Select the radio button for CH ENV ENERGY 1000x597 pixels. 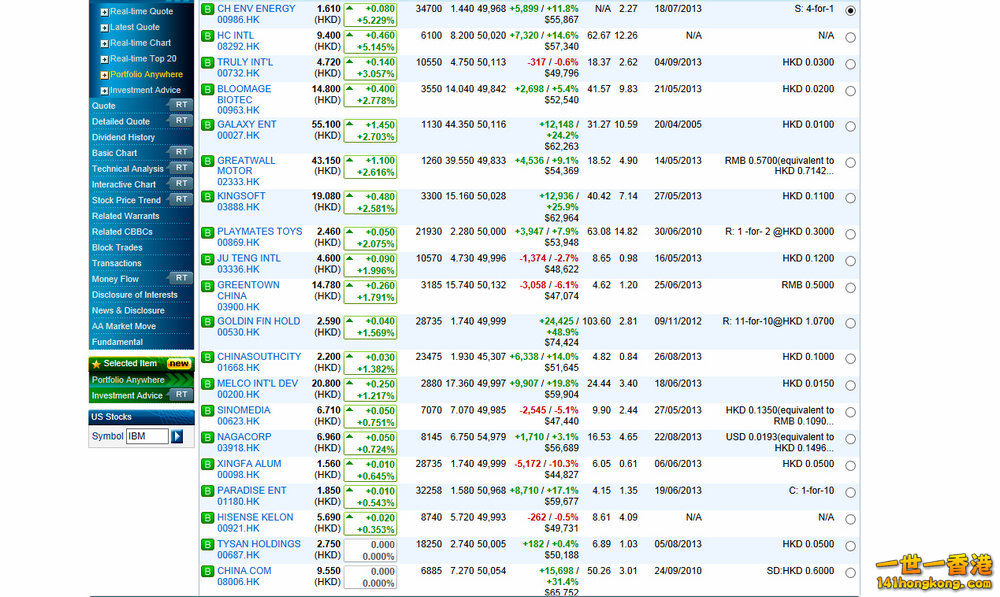[850, 11]
